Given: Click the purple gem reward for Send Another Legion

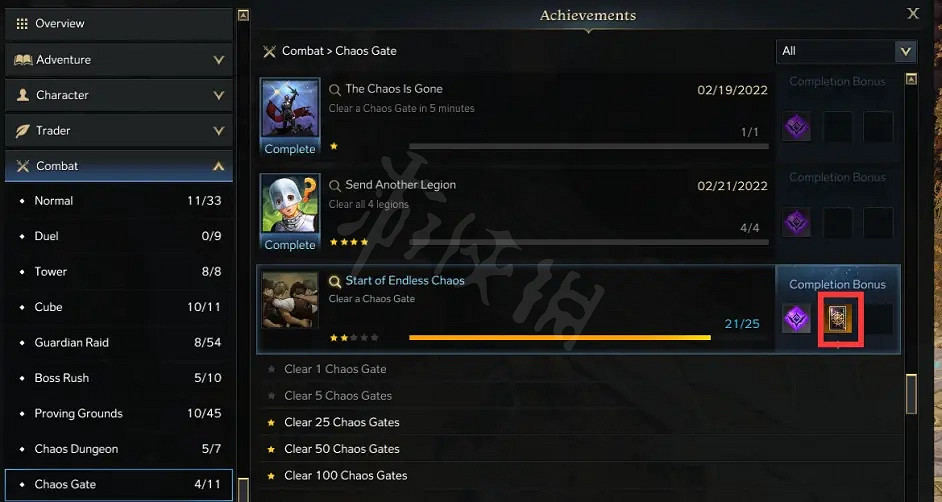Looking at the screenshot, I should (x=797, y=223).
